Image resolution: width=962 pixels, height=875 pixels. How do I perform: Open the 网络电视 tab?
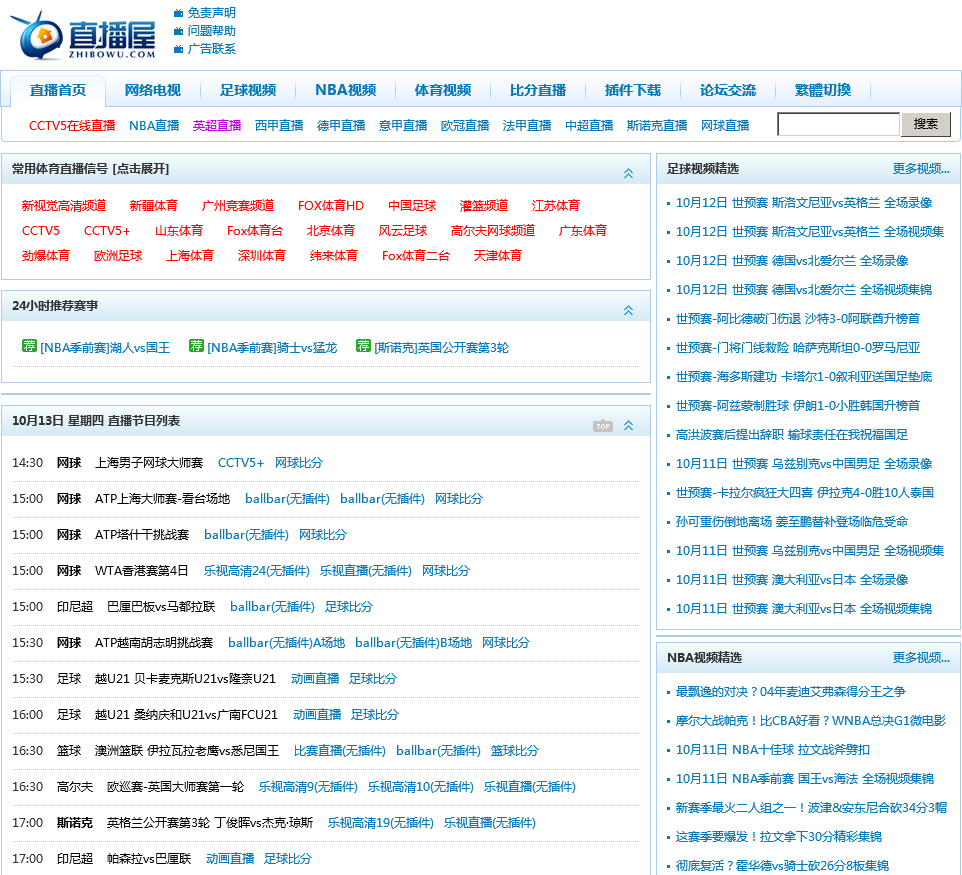[153, 90]
